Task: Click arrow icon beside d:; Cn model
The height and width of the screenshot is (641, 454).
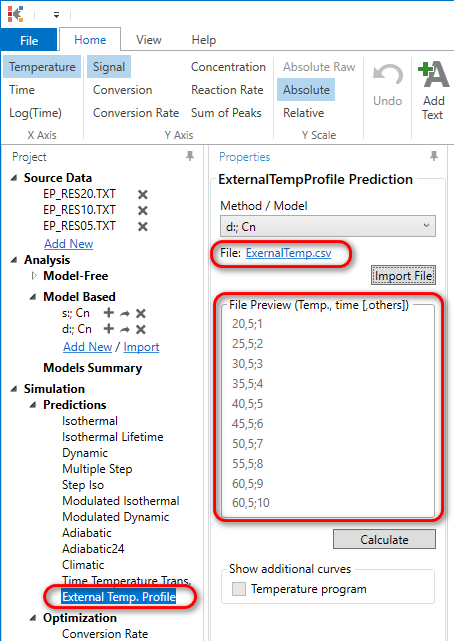Action: pyautogui.click(x=125, y=329)
